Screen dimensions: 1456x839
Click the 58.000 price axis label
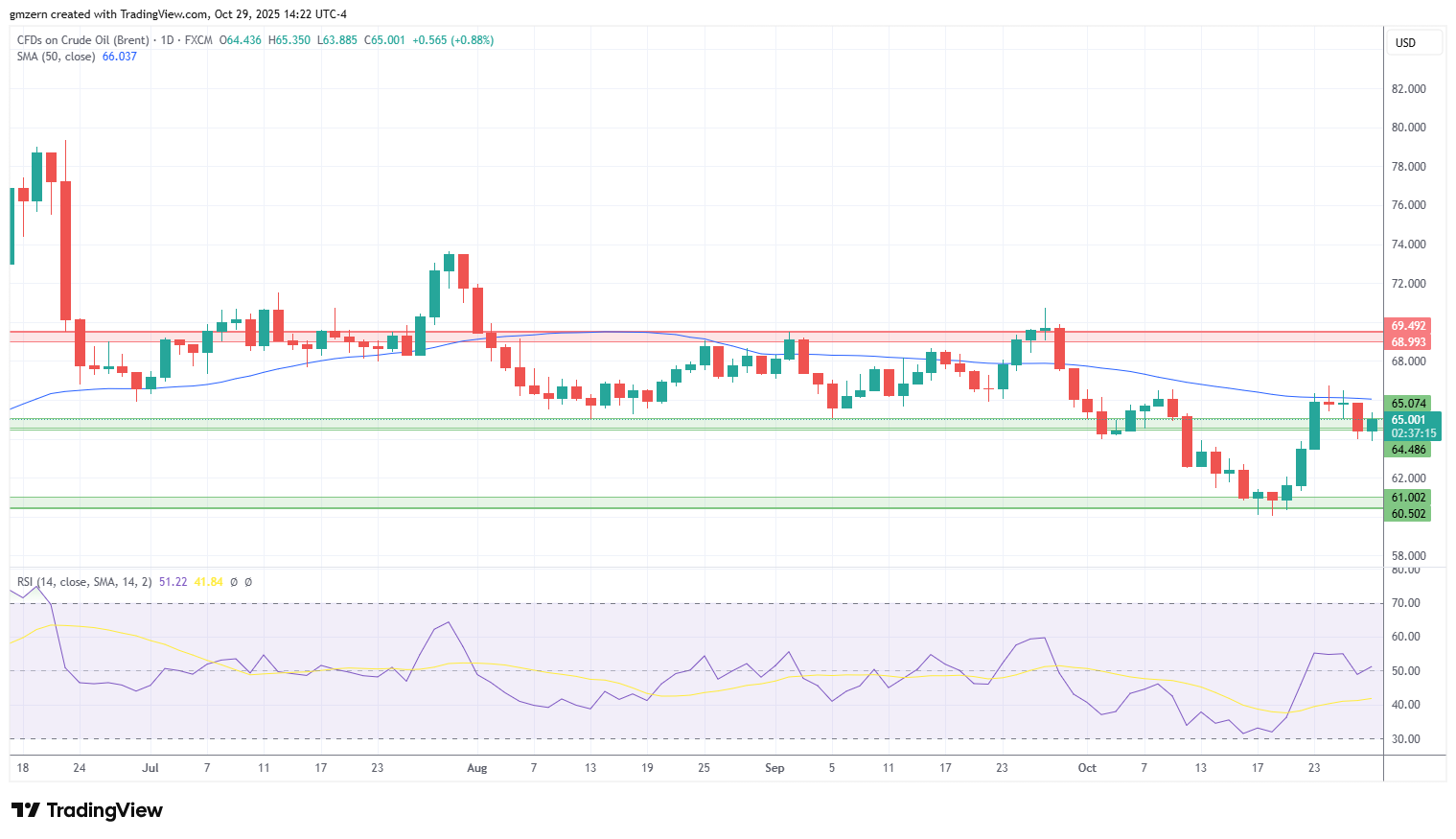coord(1408,556)
